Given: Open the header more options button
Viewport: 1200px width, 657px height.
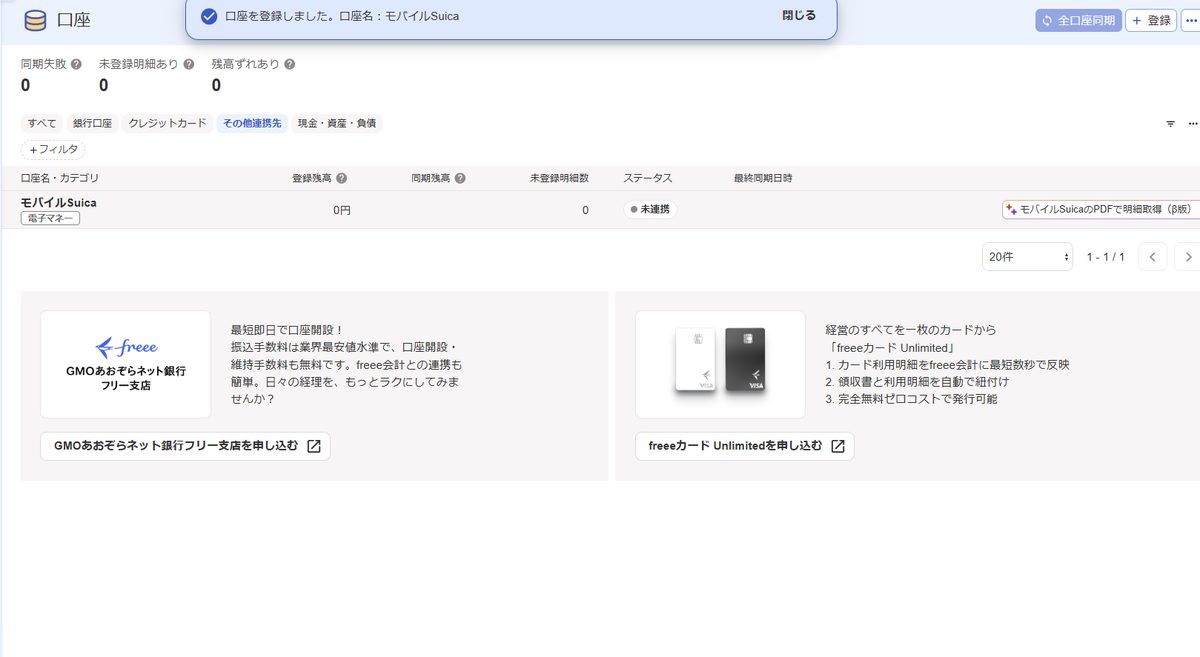Looking at the screenshot, I should (1190, 20).
